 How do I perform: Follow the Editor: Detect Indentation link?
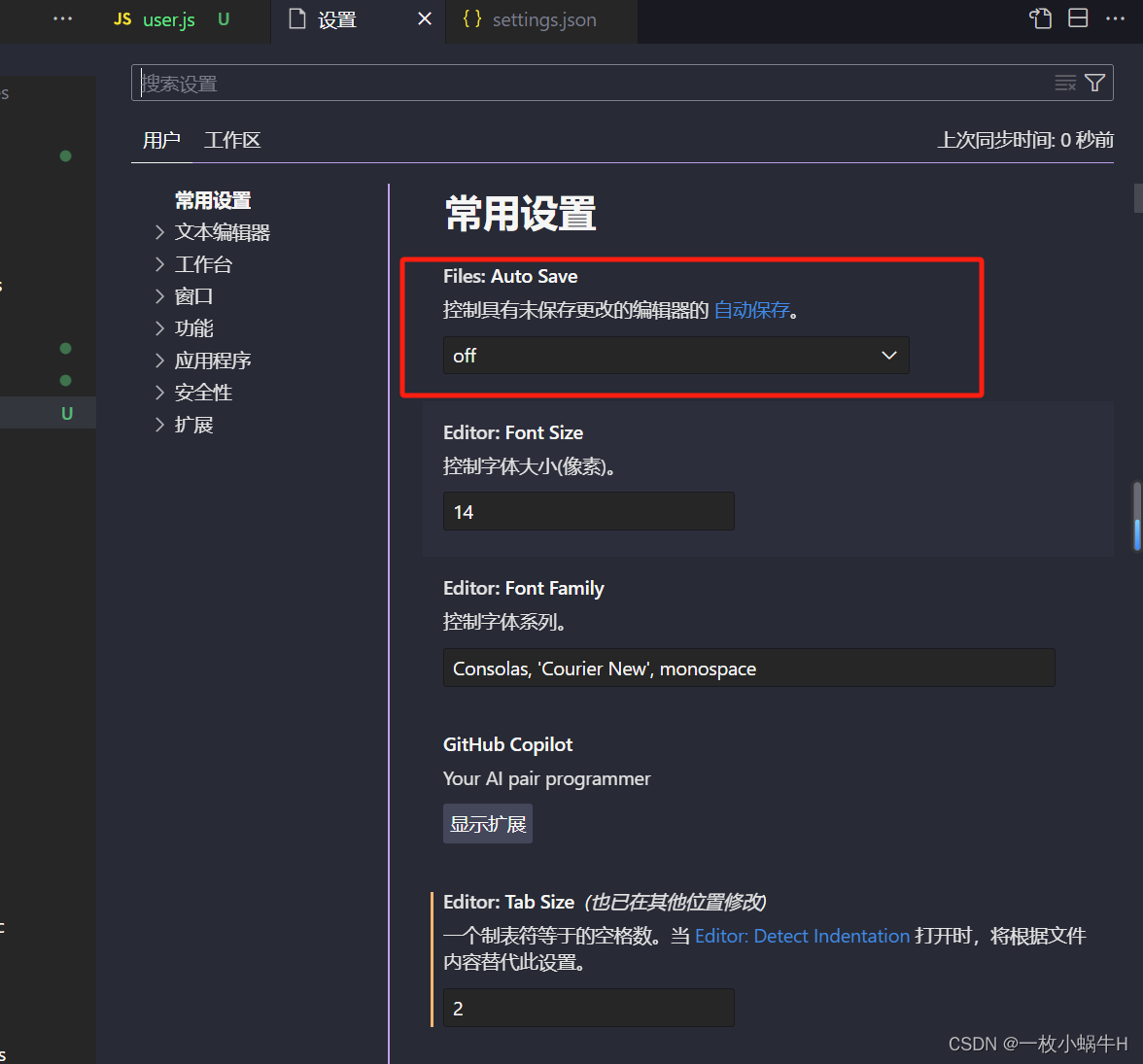(x=802, y=936)
